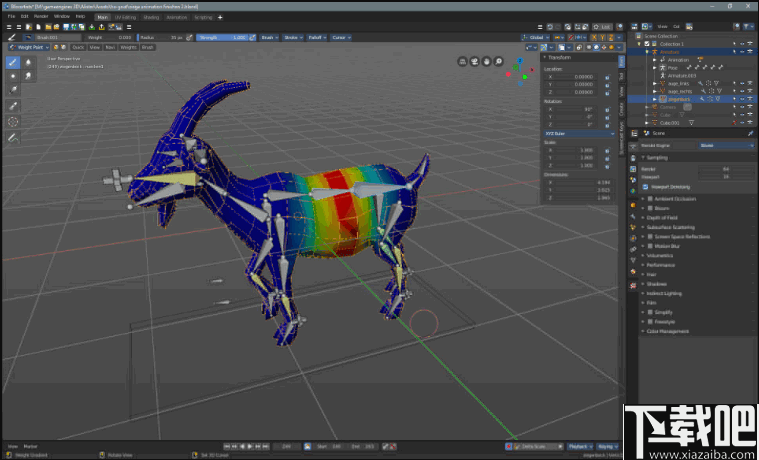Open the Falloff dropdown

[x=317, y=37]
